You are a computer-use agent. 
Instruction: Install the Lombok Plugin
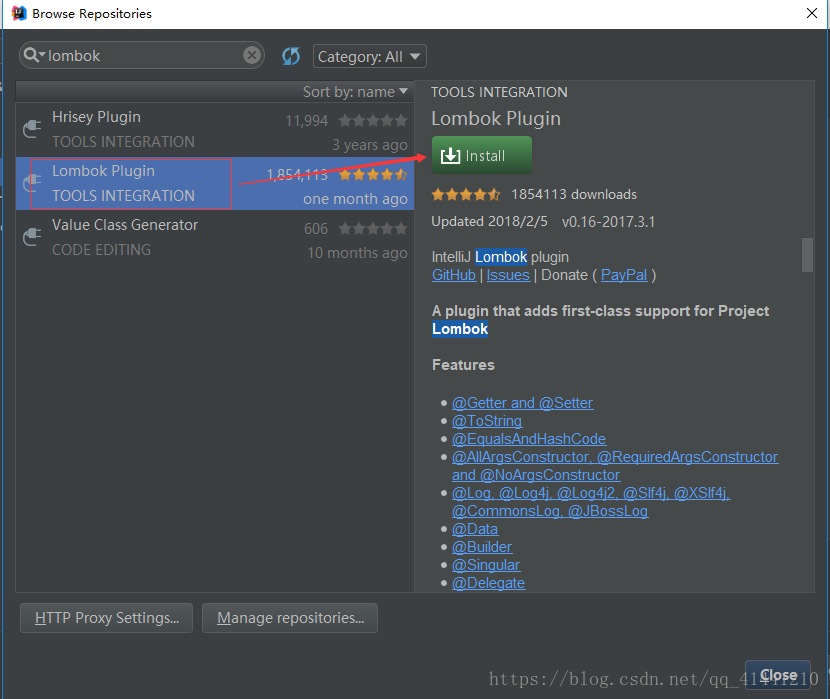482,155
